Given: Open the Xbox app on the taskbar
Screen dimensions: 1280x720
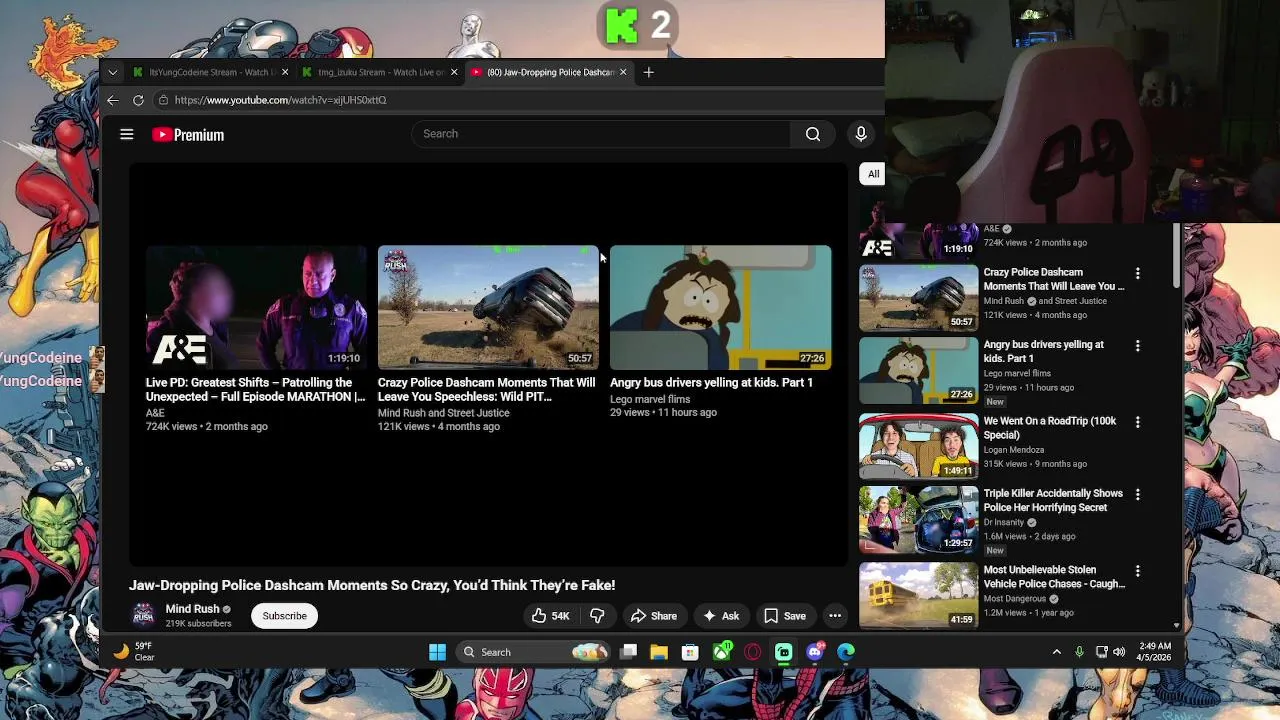Looking at the screenshot, I should click(x=722, y=652).
